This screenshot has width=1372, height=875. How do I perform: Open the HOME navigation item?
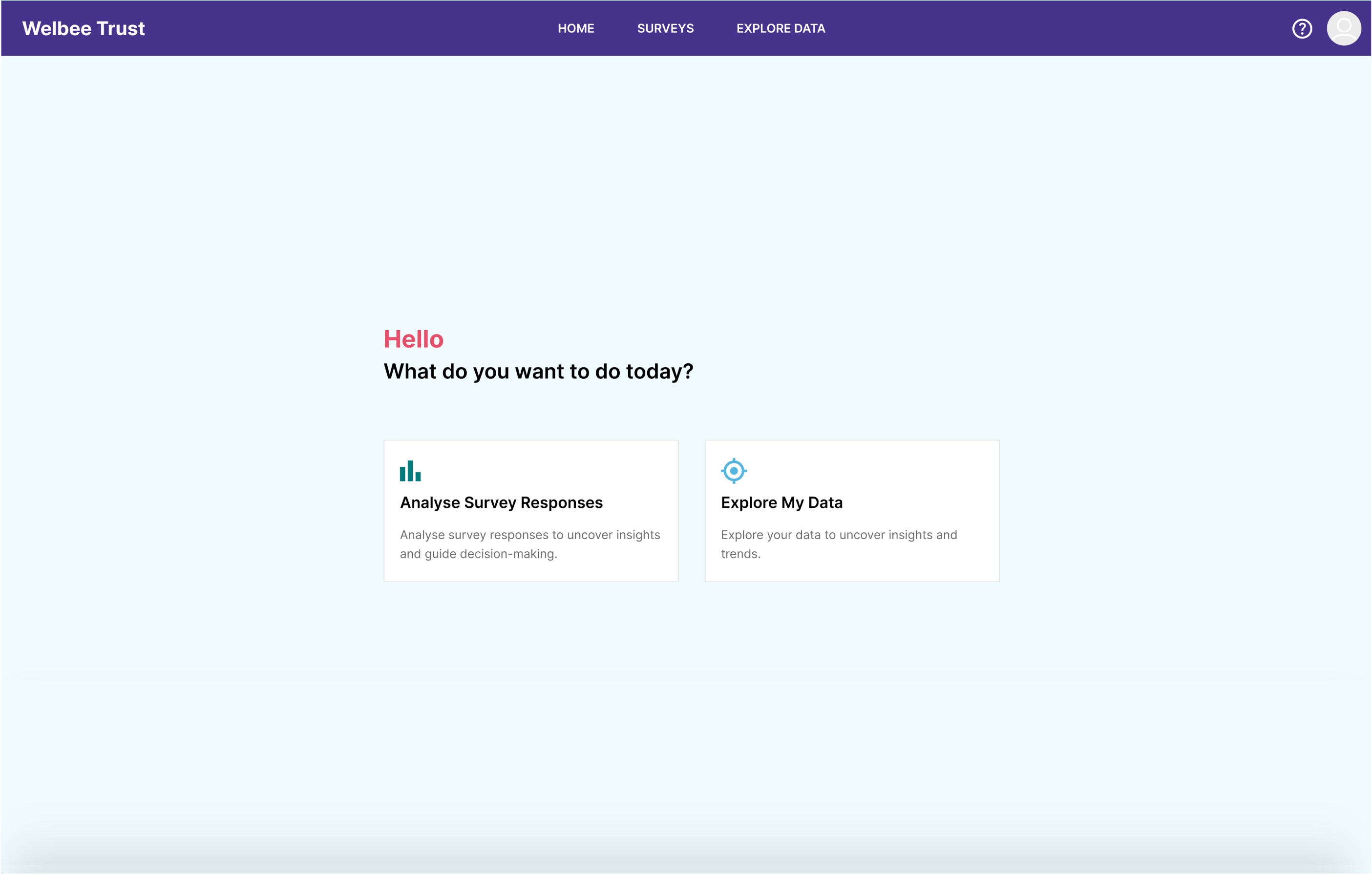point(576,28)
